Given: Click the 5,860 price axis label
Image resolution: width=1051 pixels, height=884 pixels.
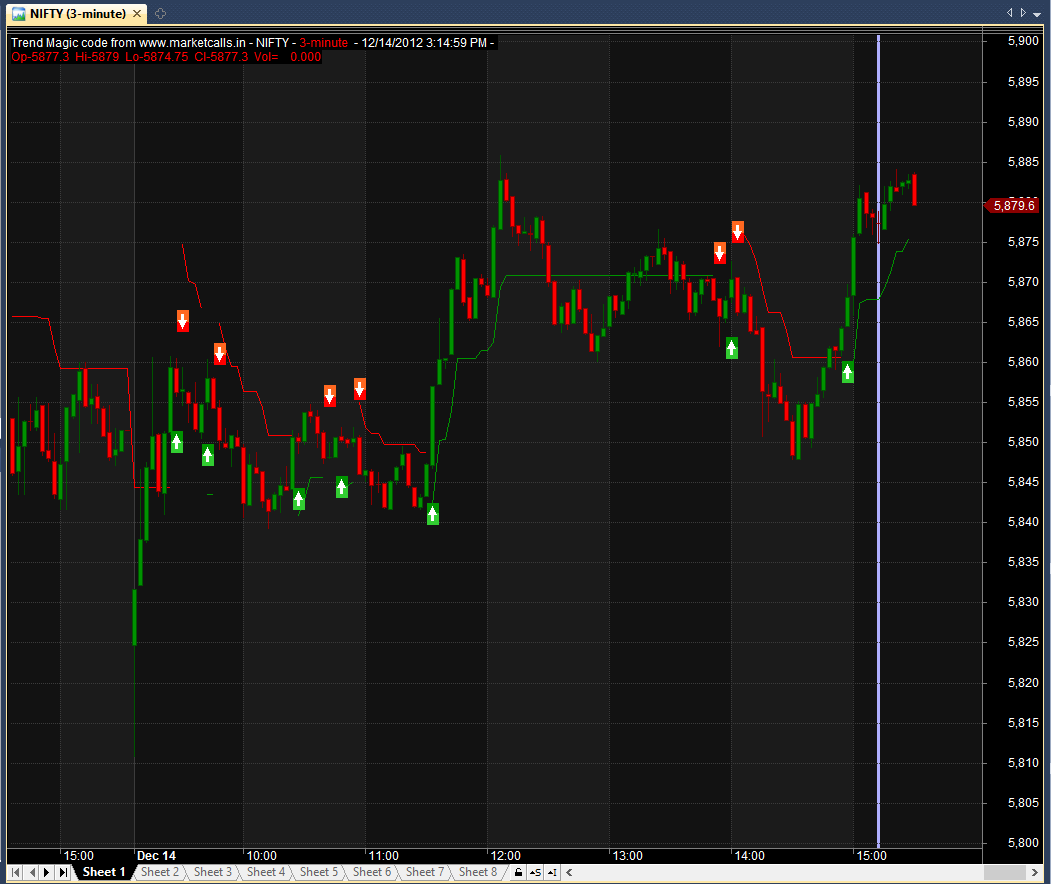Looking at the screenshot, I should point(1023,362).
